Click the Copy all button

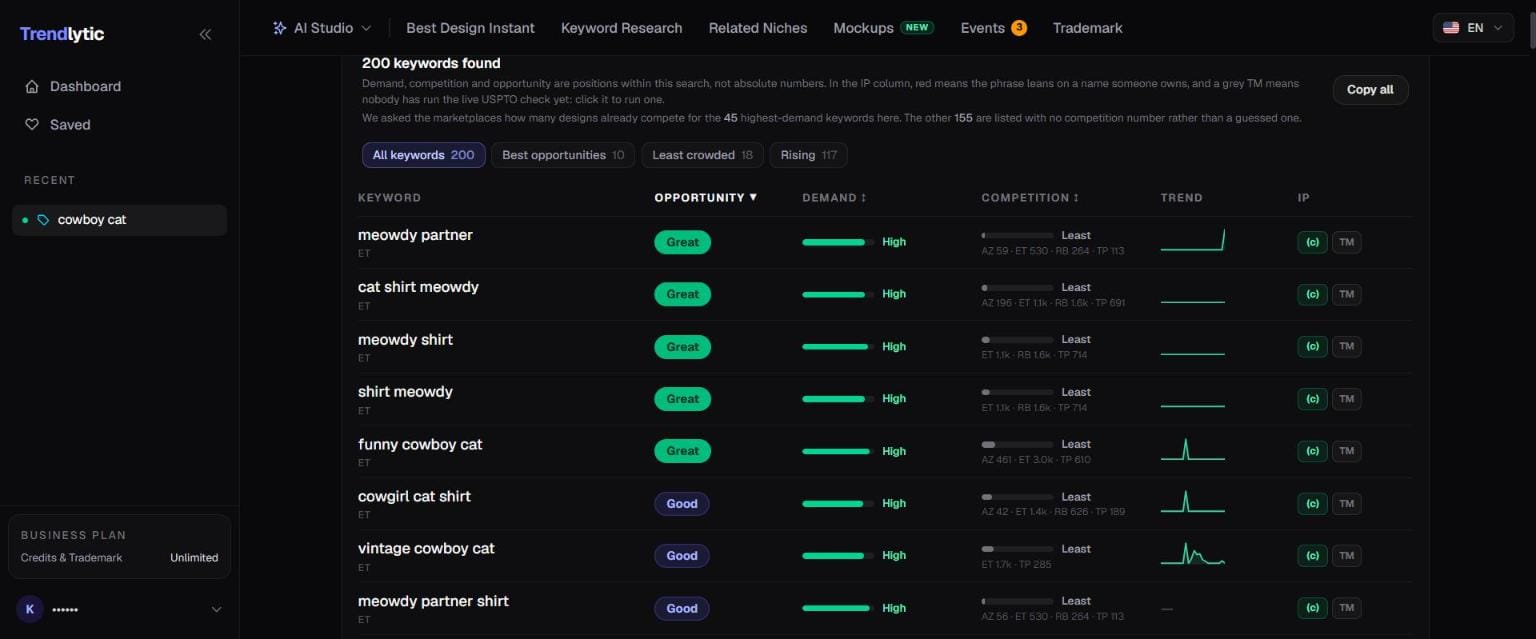(1370, 90)
